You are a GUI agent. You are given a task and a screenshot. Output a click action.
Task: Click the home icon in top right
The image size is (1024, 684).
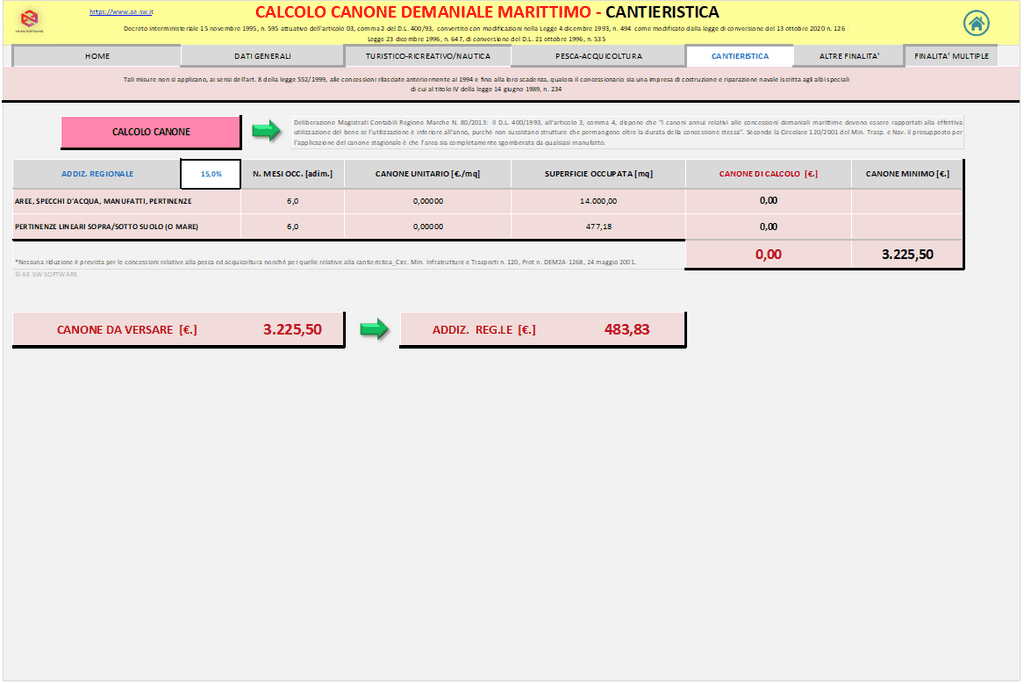(x=976, y=23)
